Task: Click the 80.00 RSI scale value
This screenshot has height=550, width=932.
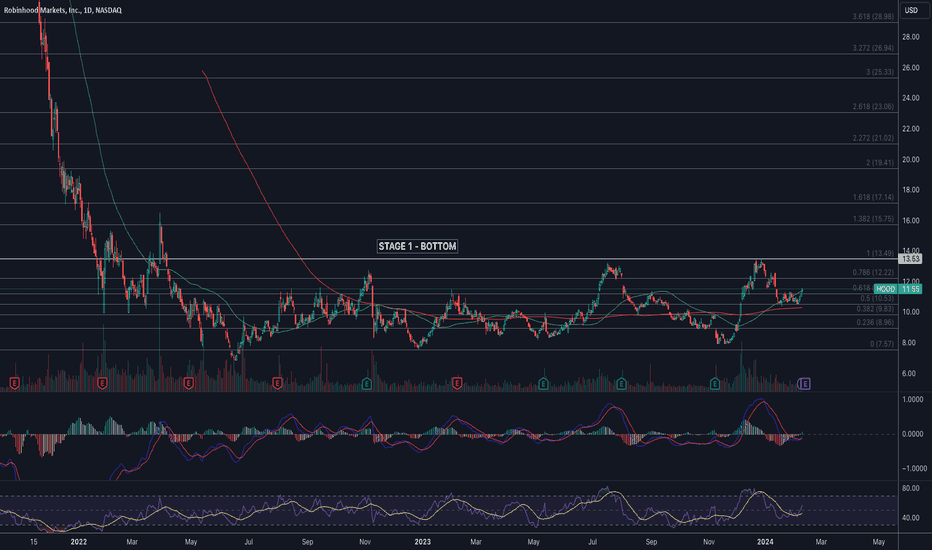Action: tap(911, 489)
